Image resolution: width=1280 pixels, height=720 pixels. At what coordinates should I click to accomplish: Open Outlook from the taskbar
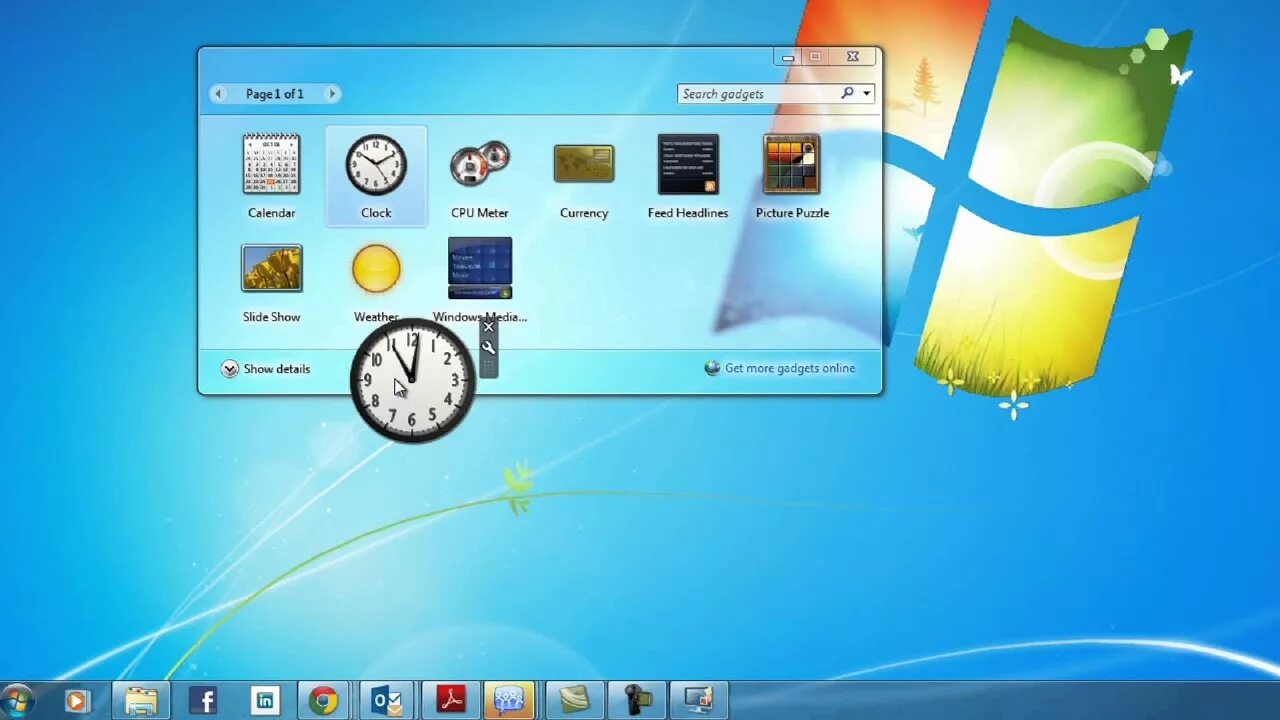point(386,701)
